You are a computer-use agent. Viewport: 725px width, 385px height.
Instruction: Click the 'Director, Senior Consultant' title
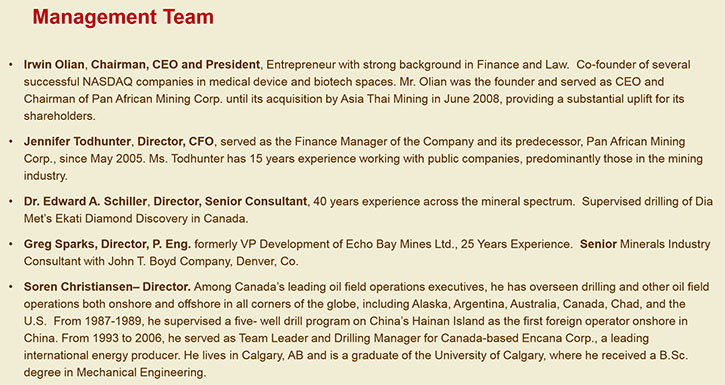pyautogui.click(x=230, y=202)
